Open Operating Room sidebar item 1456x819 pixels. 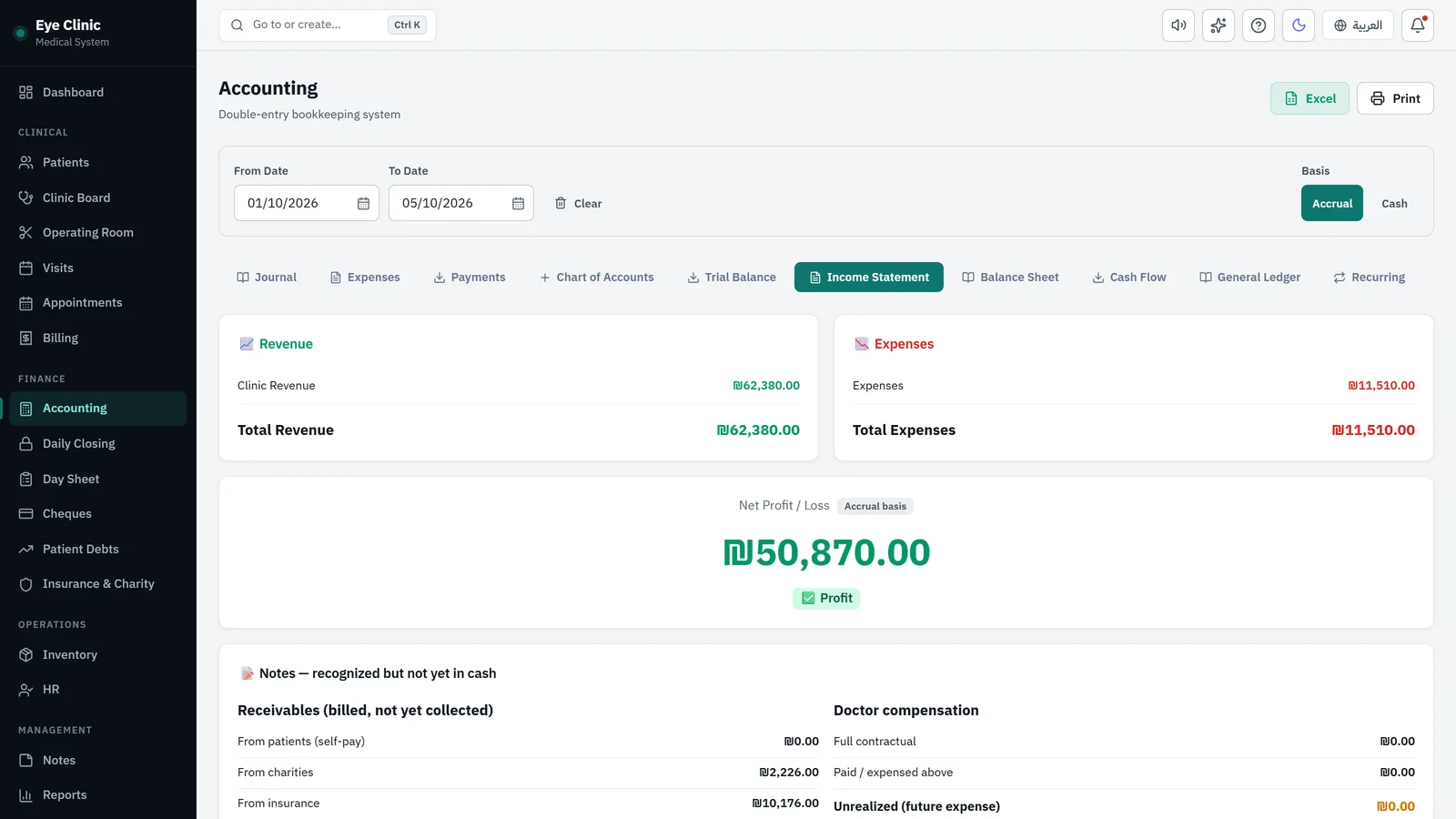(x=98, y=232)
